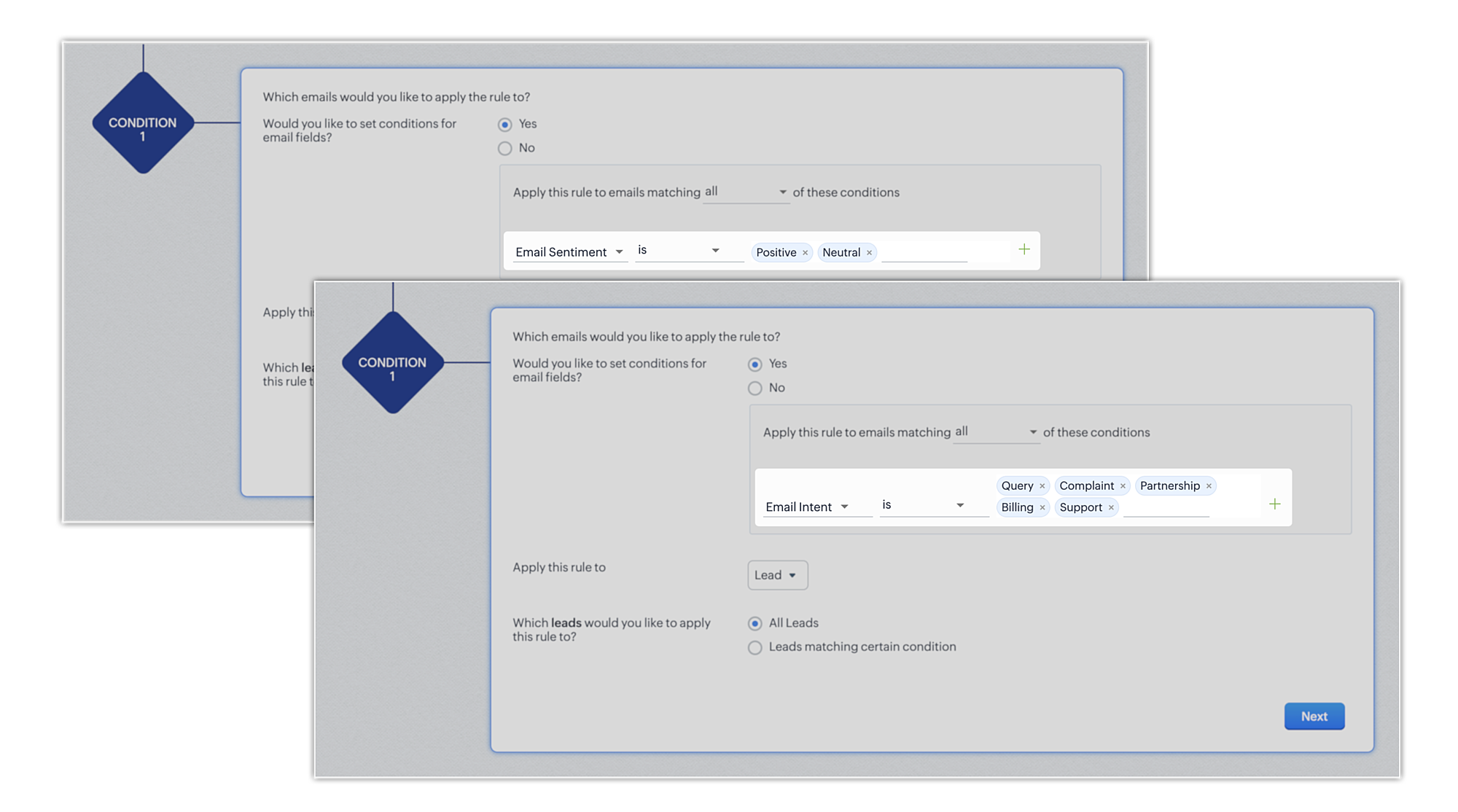The height and width of the screenshot is (812, 1458).
Task: Open the Email Sentiment field dropdown
Action: [x=569, y=252]
